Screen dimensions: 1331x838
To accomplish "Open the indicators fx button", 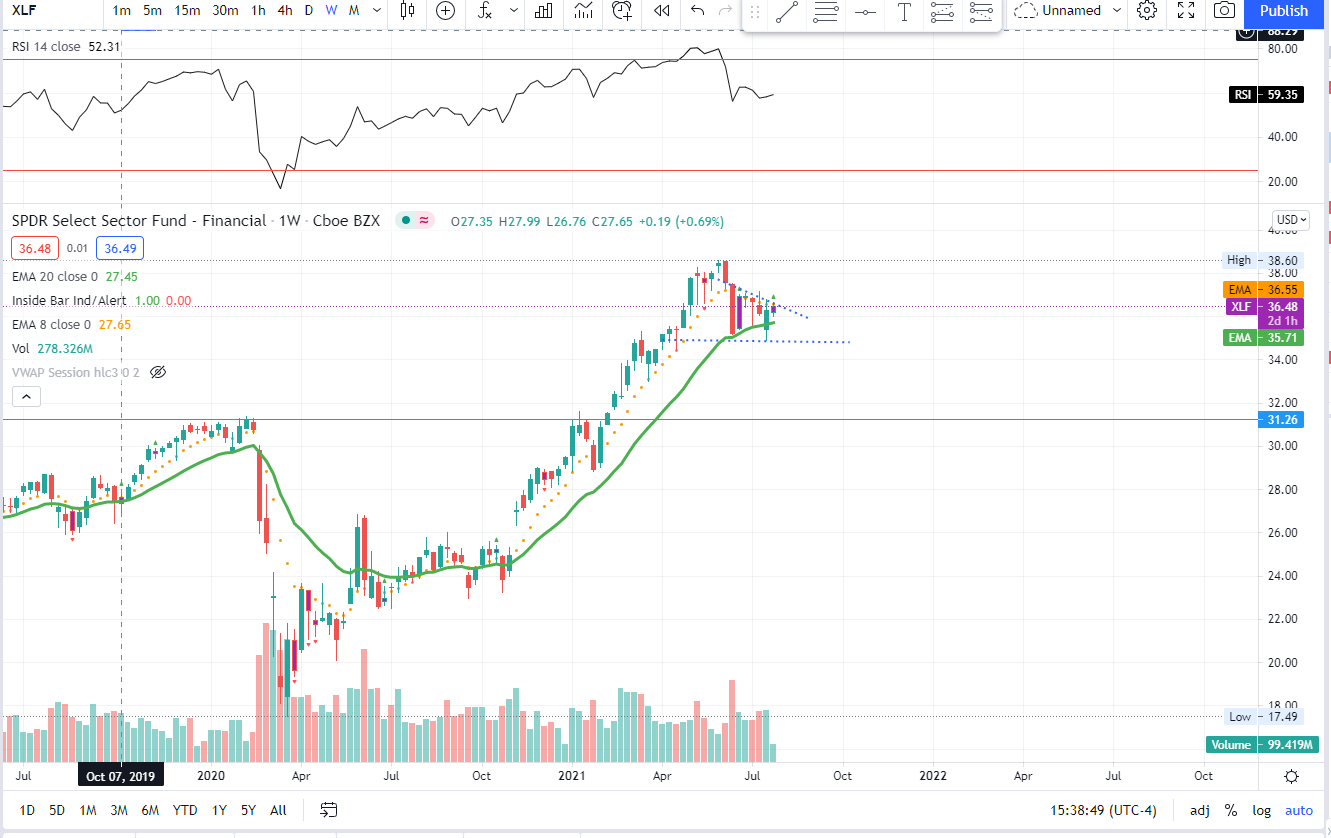I will [485, 11].
